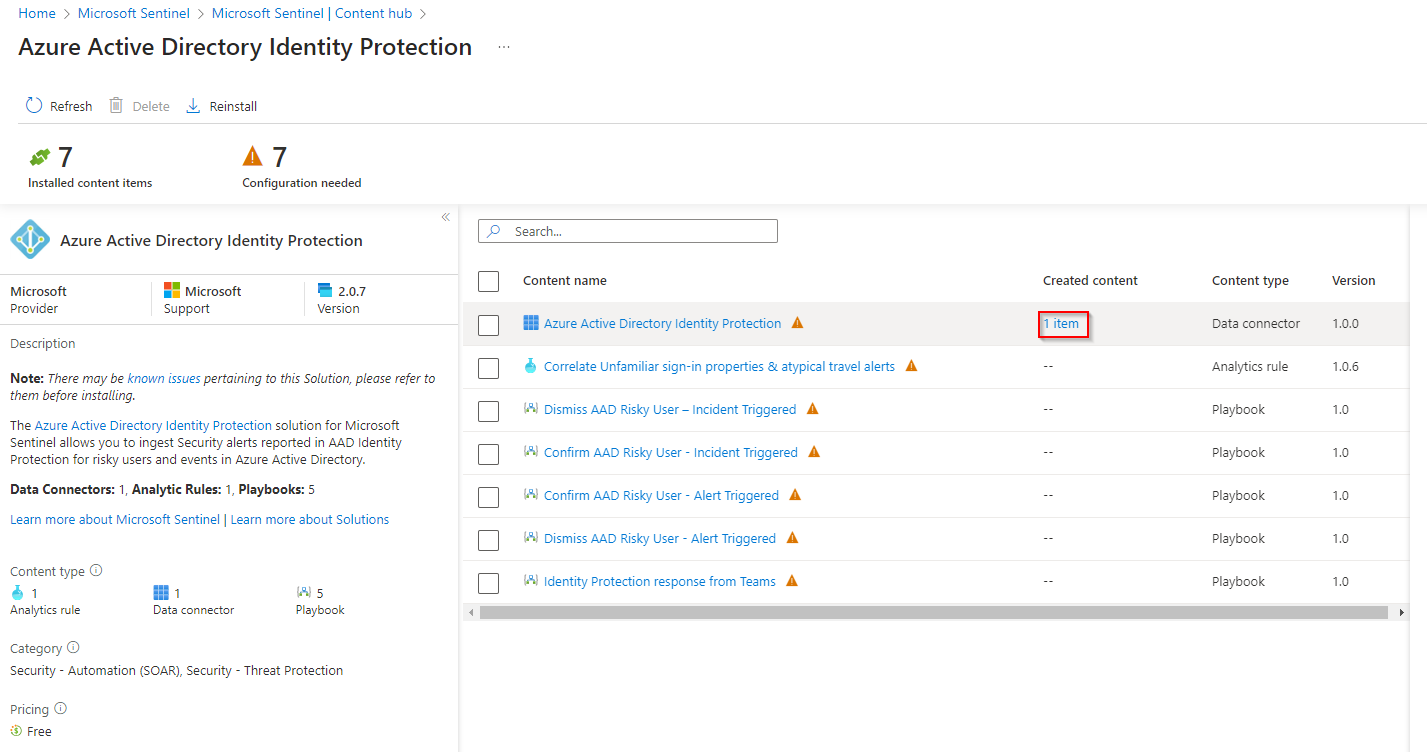Click the Reinstall download icon

[194, 106]
